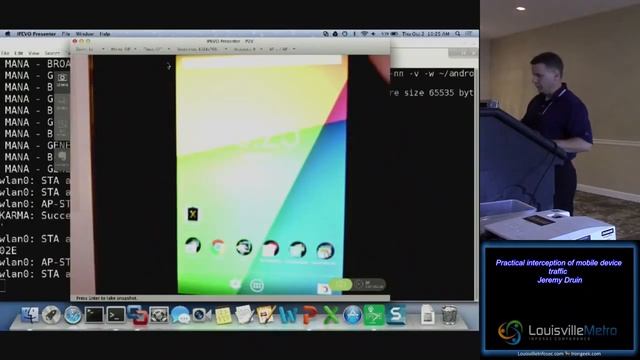Expand the Exposure dropdown in IPEVO toolbar

click(x=248, y=49)
